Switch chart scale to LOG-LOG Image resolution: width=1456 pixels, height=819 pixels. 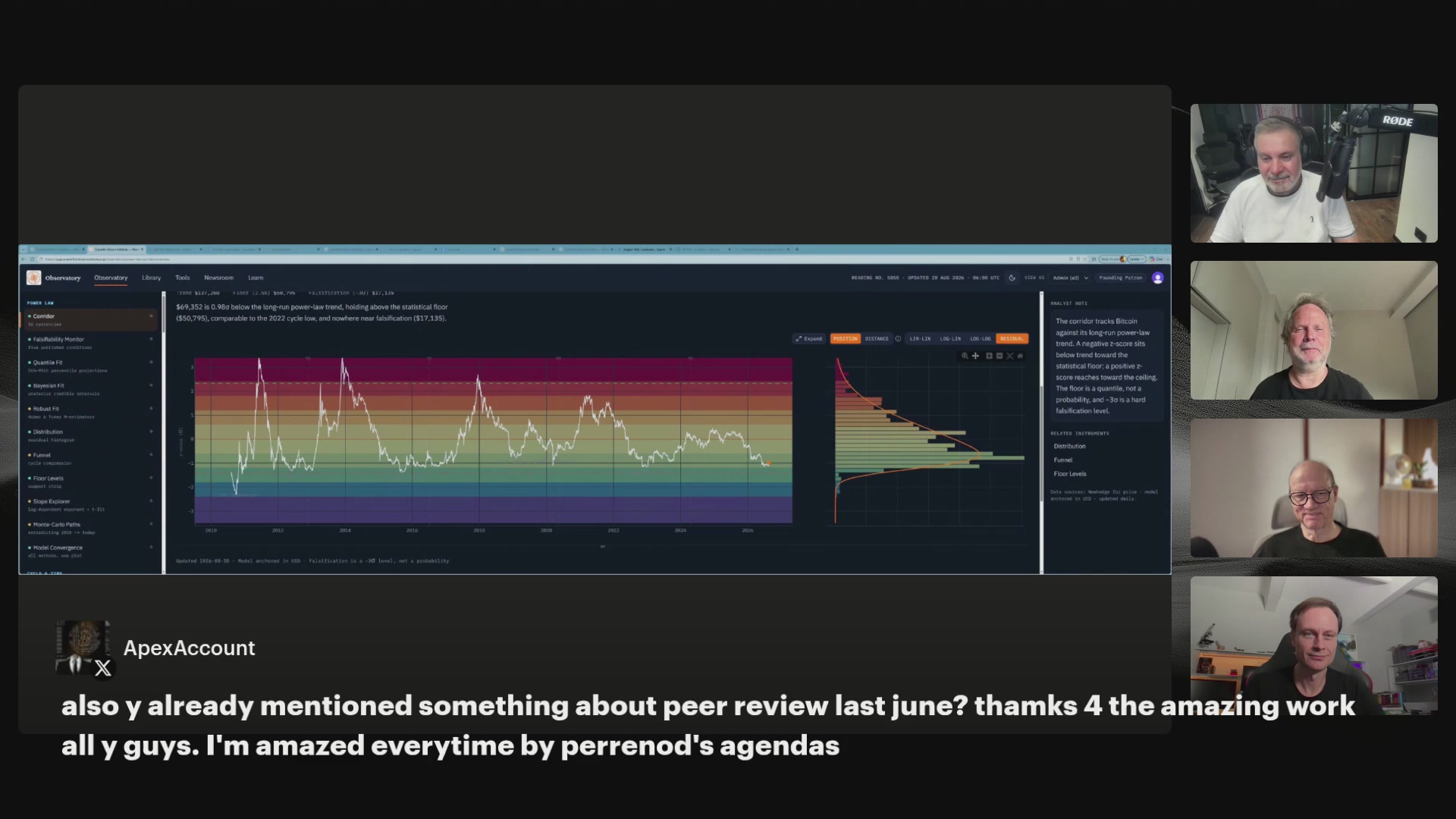point(981,339)
